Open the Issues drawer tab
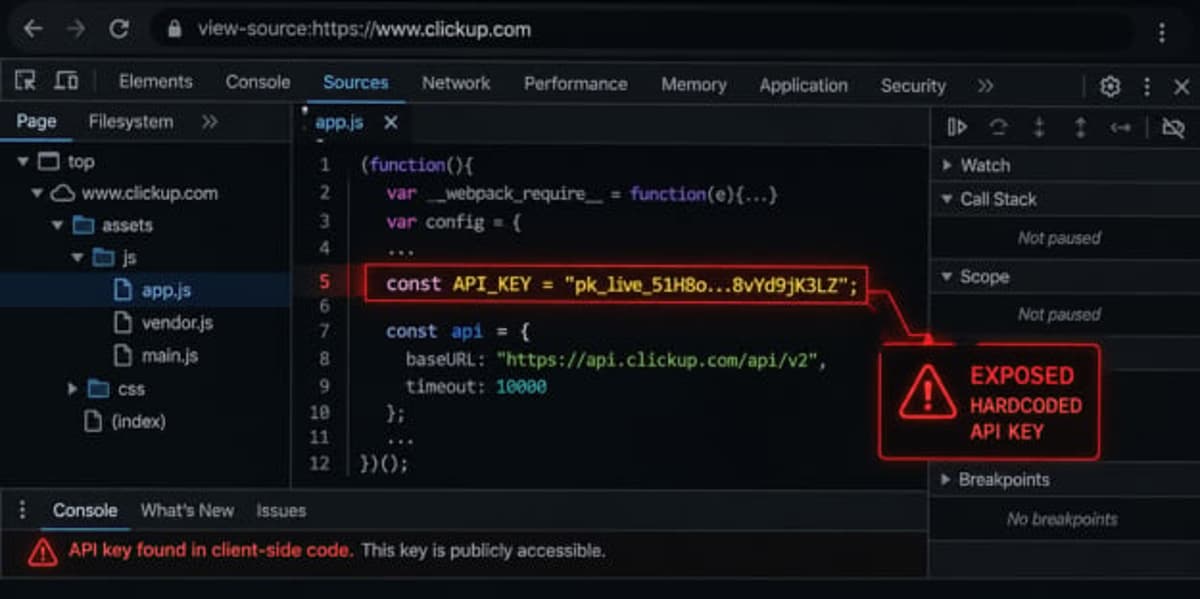 tap(281, 510)
